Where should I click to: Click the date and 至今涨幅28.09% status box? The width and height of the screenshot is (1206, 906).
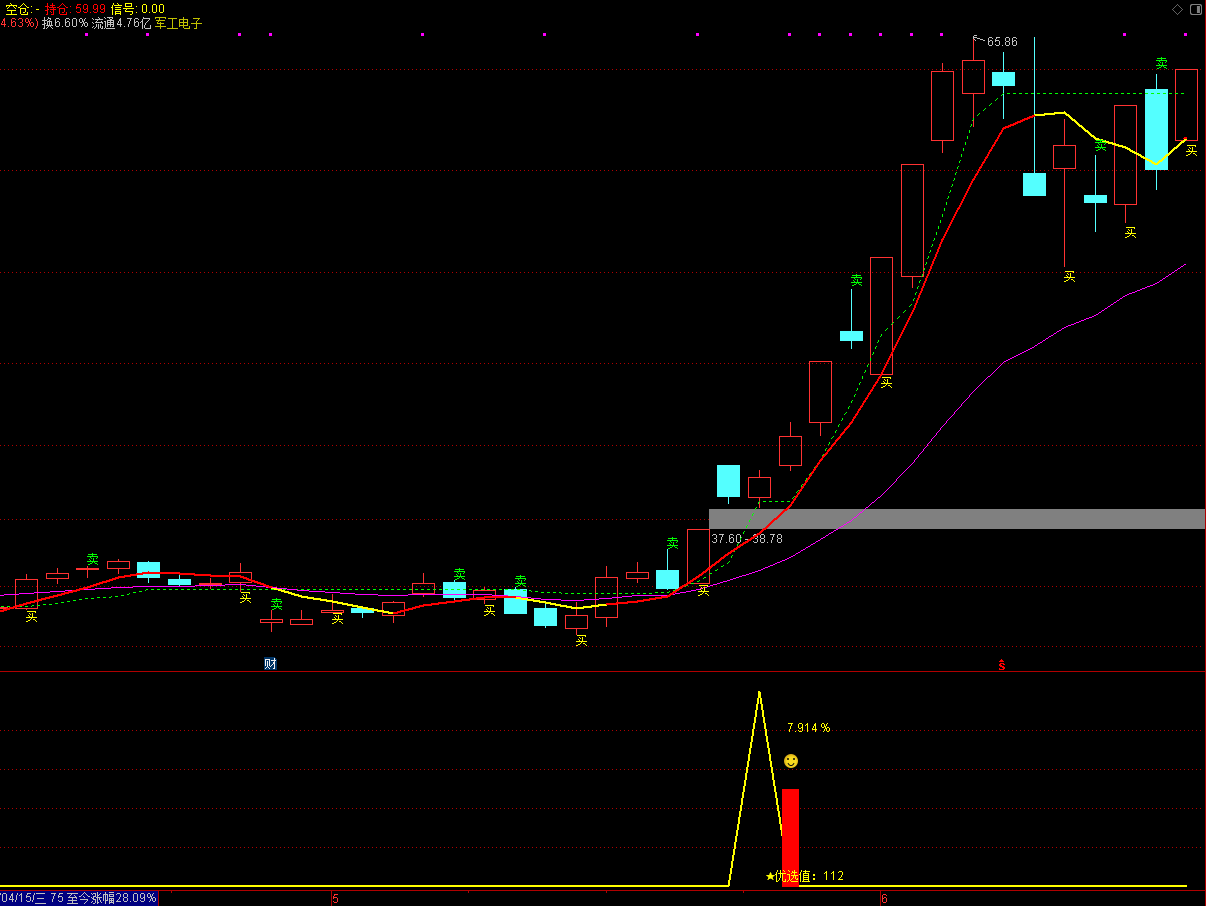pyautogui.click(x=79, y=898)
